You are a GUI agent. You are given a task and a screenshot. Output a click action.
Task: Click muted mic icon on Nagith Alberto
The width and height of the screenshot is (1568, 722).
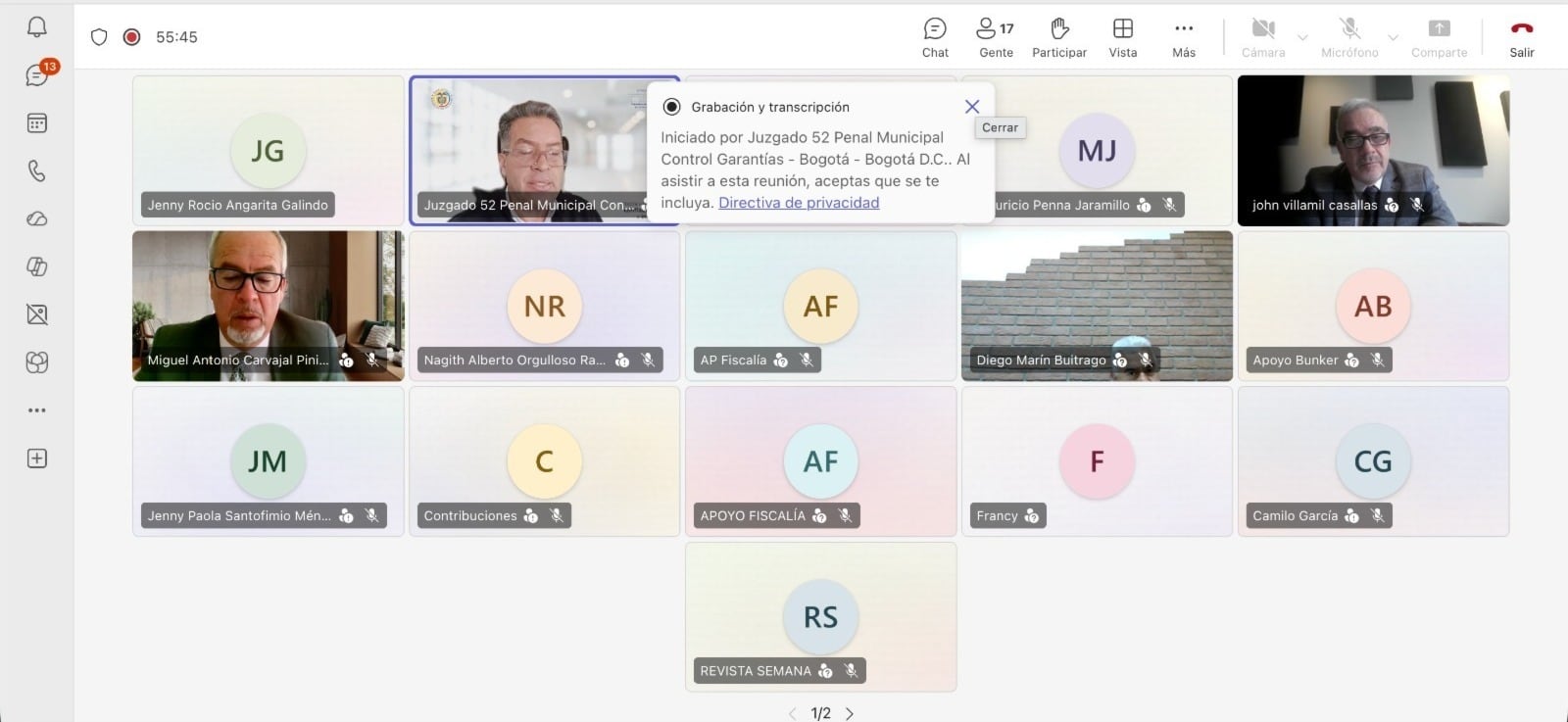[x=648, y=360]
